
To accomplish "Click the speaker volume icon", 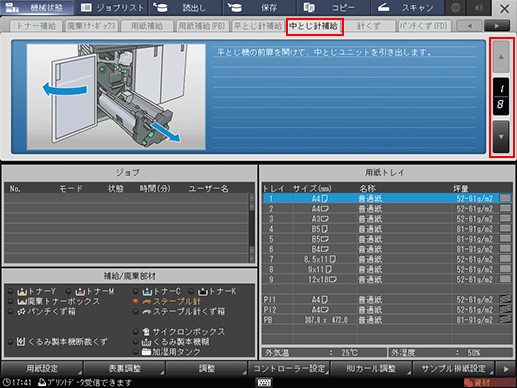I will [x=479, y=7].
